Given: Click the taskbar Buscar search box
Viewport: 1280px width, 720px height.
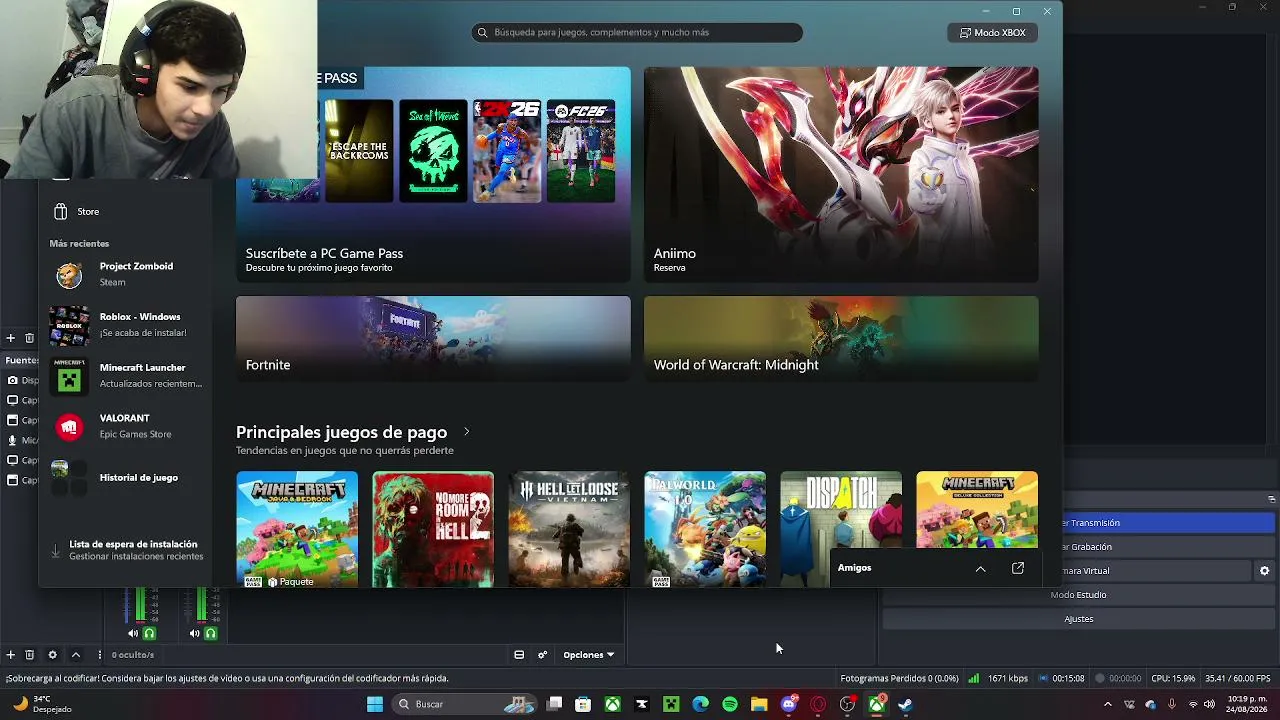Looking at the screenshot, I should pyautogui.click(x=466, y=704).
